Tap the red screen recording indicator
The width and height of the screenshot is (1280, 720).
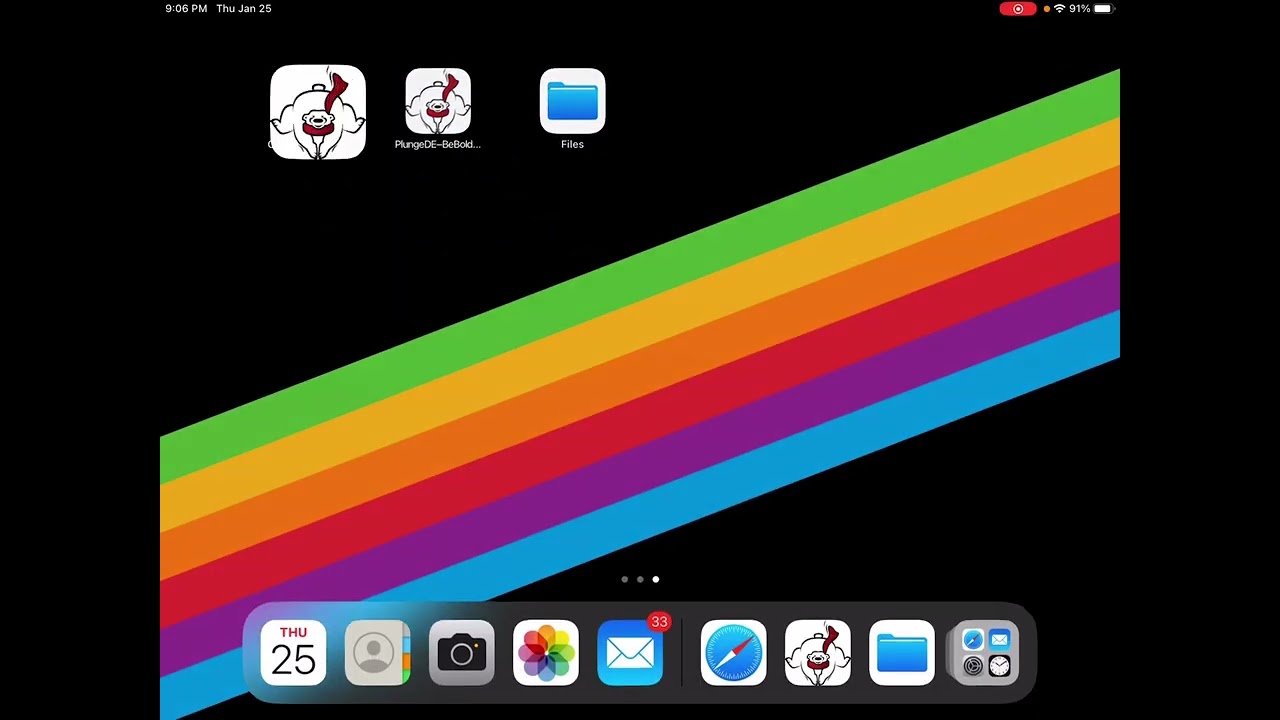coord(1018,9)
